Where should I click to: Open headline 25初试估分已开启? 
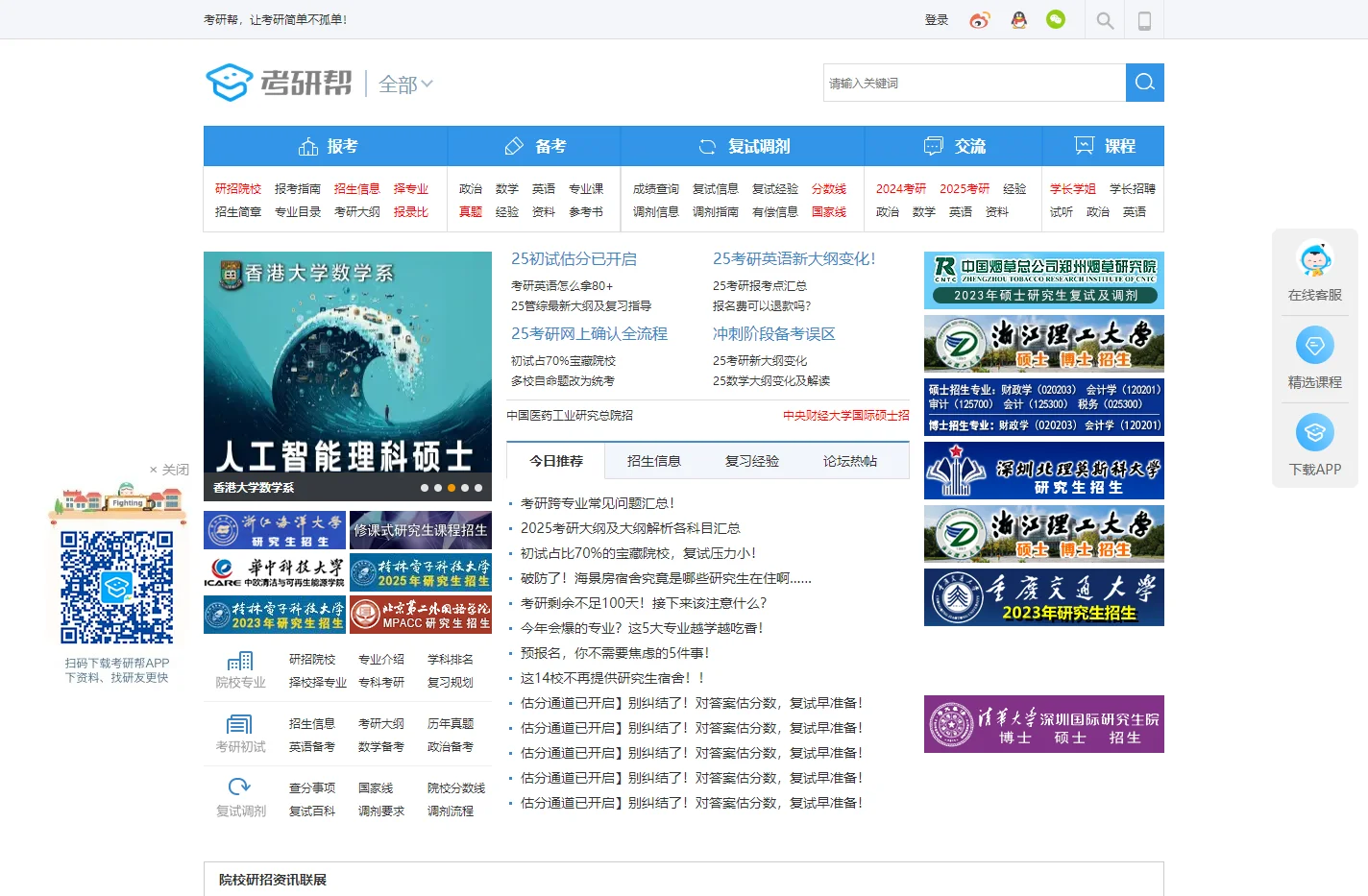[574, 258]
